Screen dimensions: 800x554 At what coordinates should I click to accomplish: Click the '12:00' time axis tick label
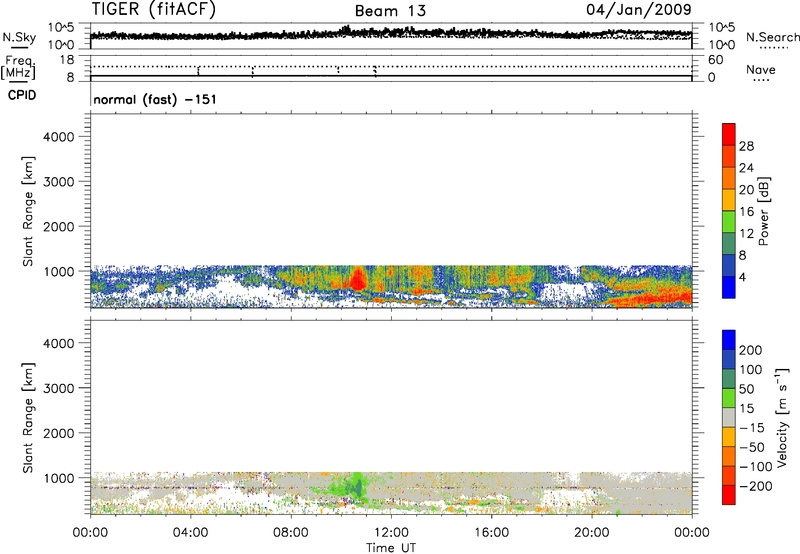tap(391, 533)
